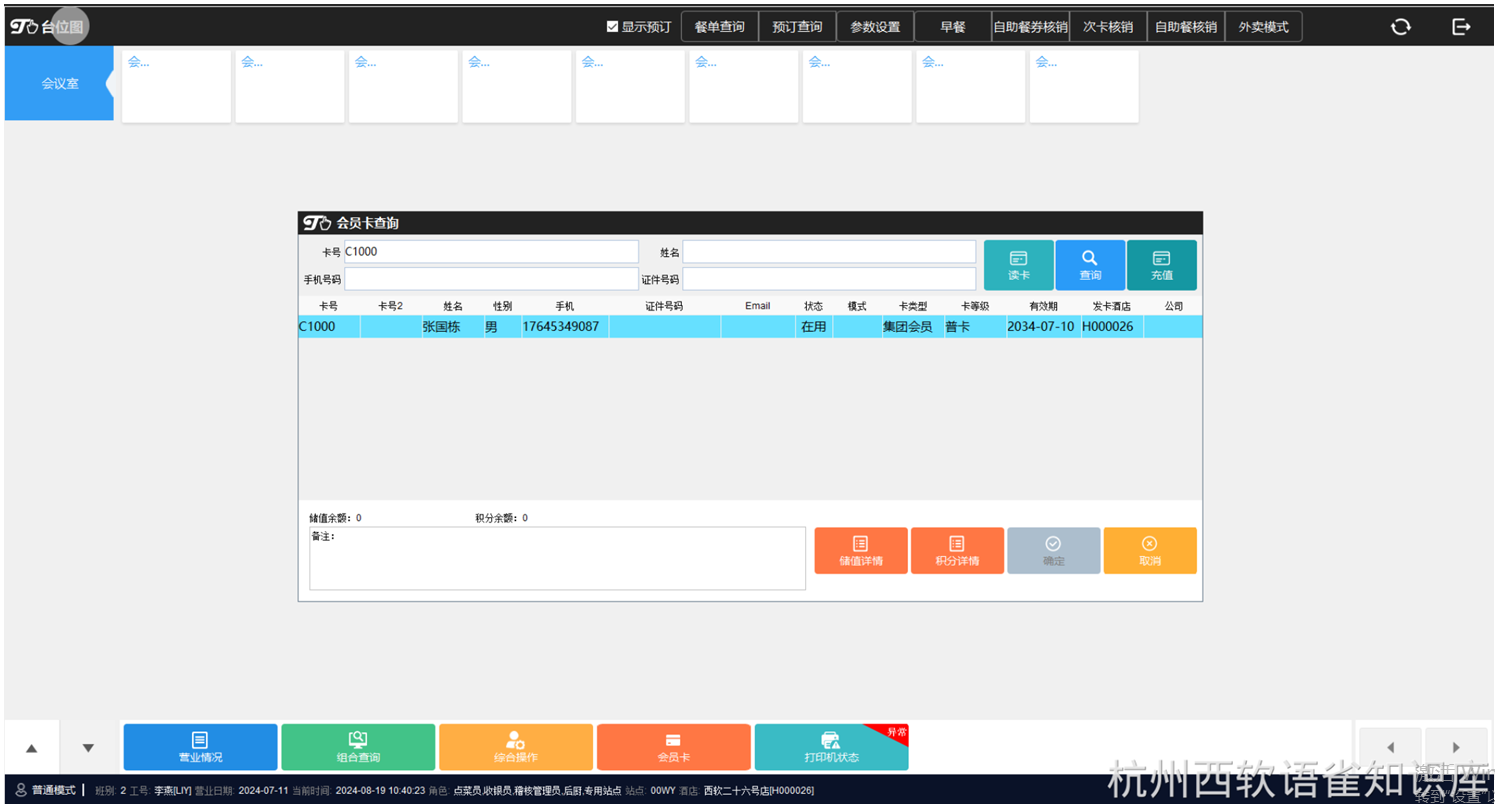Open the 餐单查询 menu item
This screenshot has height=807, width=1495.
click(x=719, y=27)
